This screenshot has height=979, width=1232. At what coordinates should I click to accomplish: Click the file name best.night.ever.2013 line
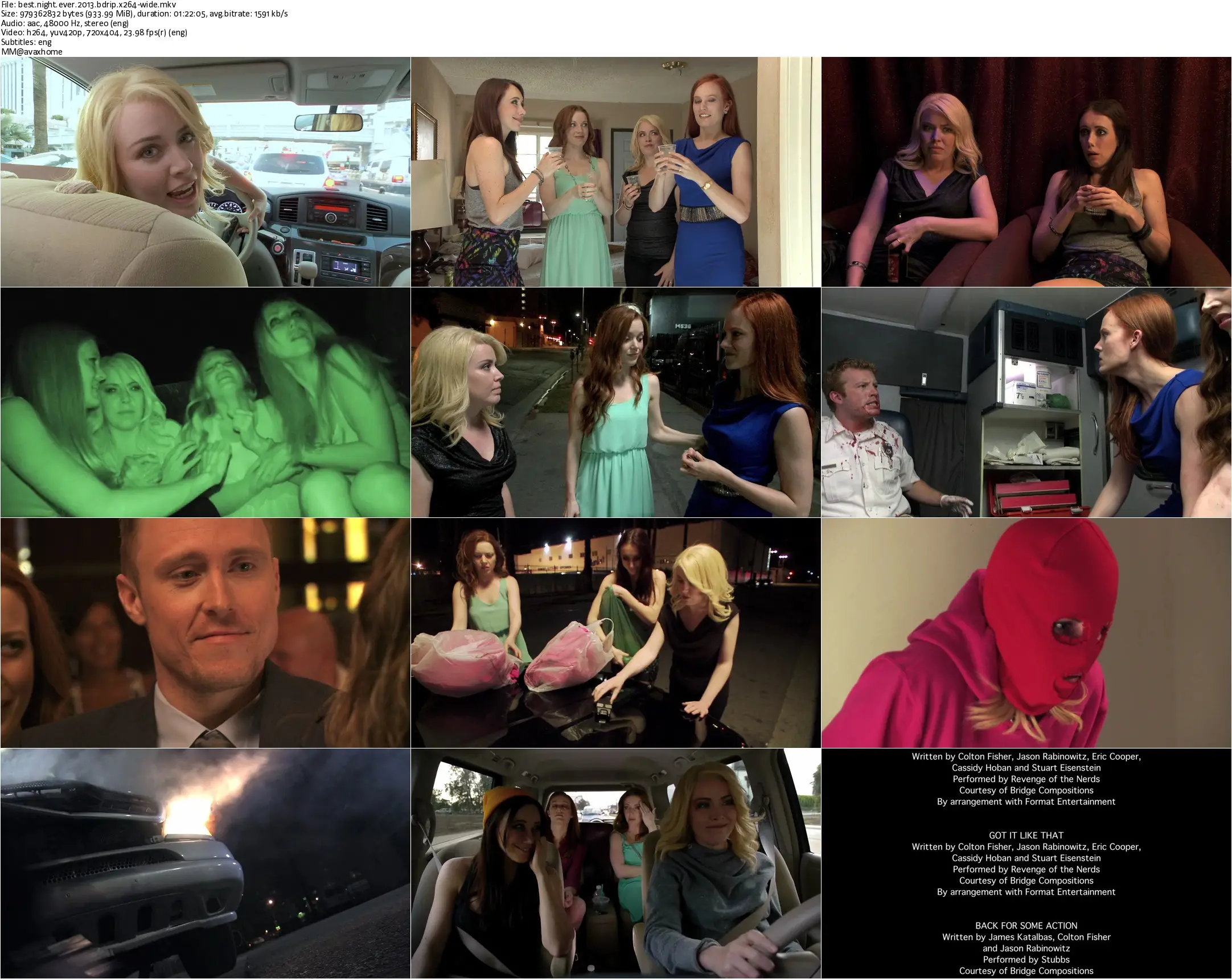pyautogui.click(x=89, y=4)
